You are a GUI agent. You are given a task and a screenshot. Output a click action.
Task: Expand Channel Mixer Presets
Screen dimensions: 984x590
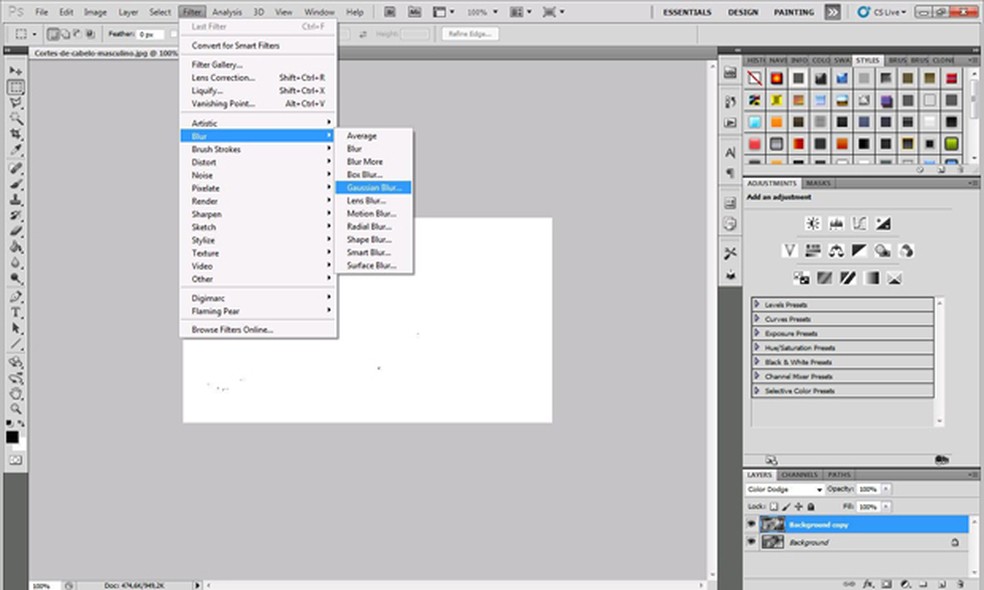757,377
